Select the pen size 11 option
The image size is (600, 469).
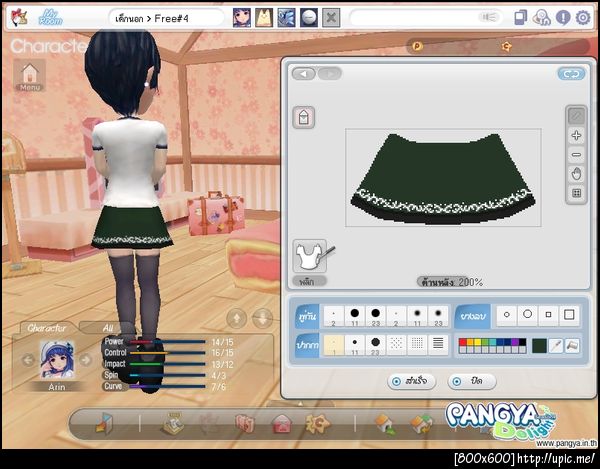[x=355, y=345]
